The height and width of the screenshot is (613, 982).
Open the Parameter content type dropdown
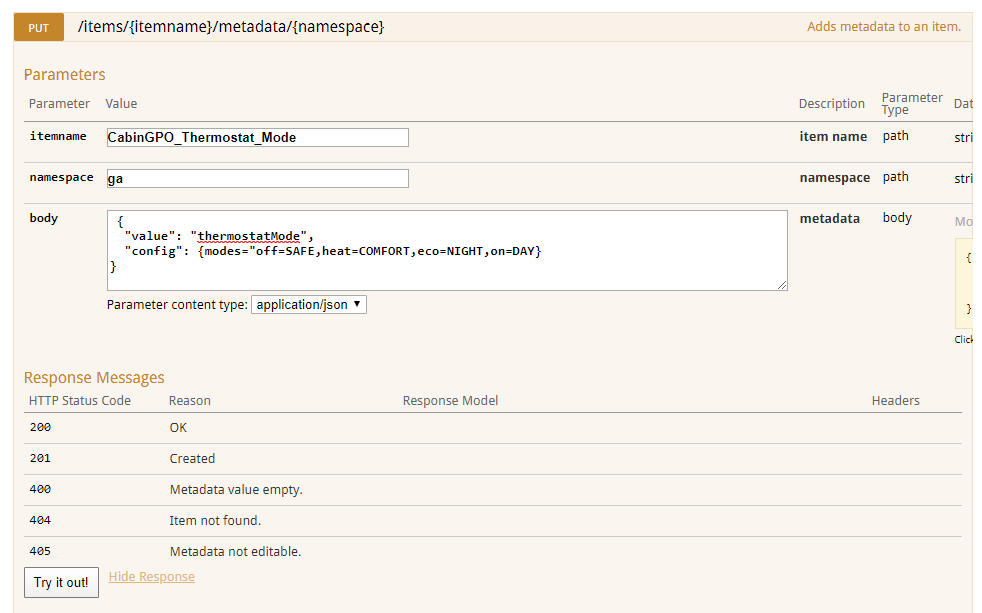coord(308,305)
